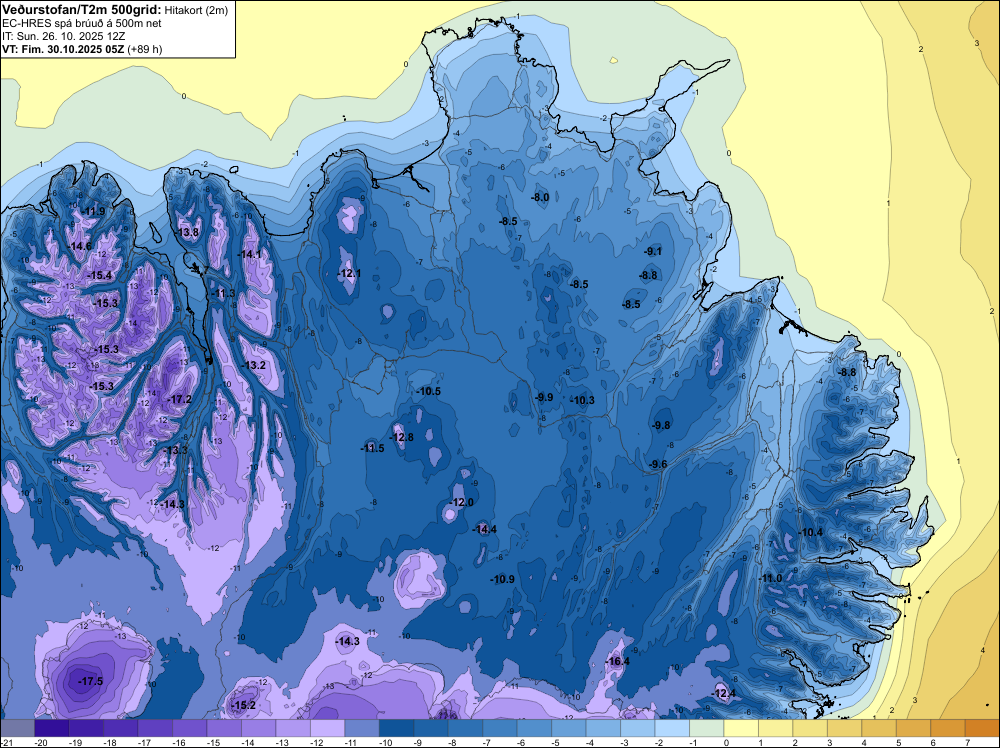Screen dimensions: 1000x748
Task: Click the -11.3 temperature value
Action: tap(224, 293)
